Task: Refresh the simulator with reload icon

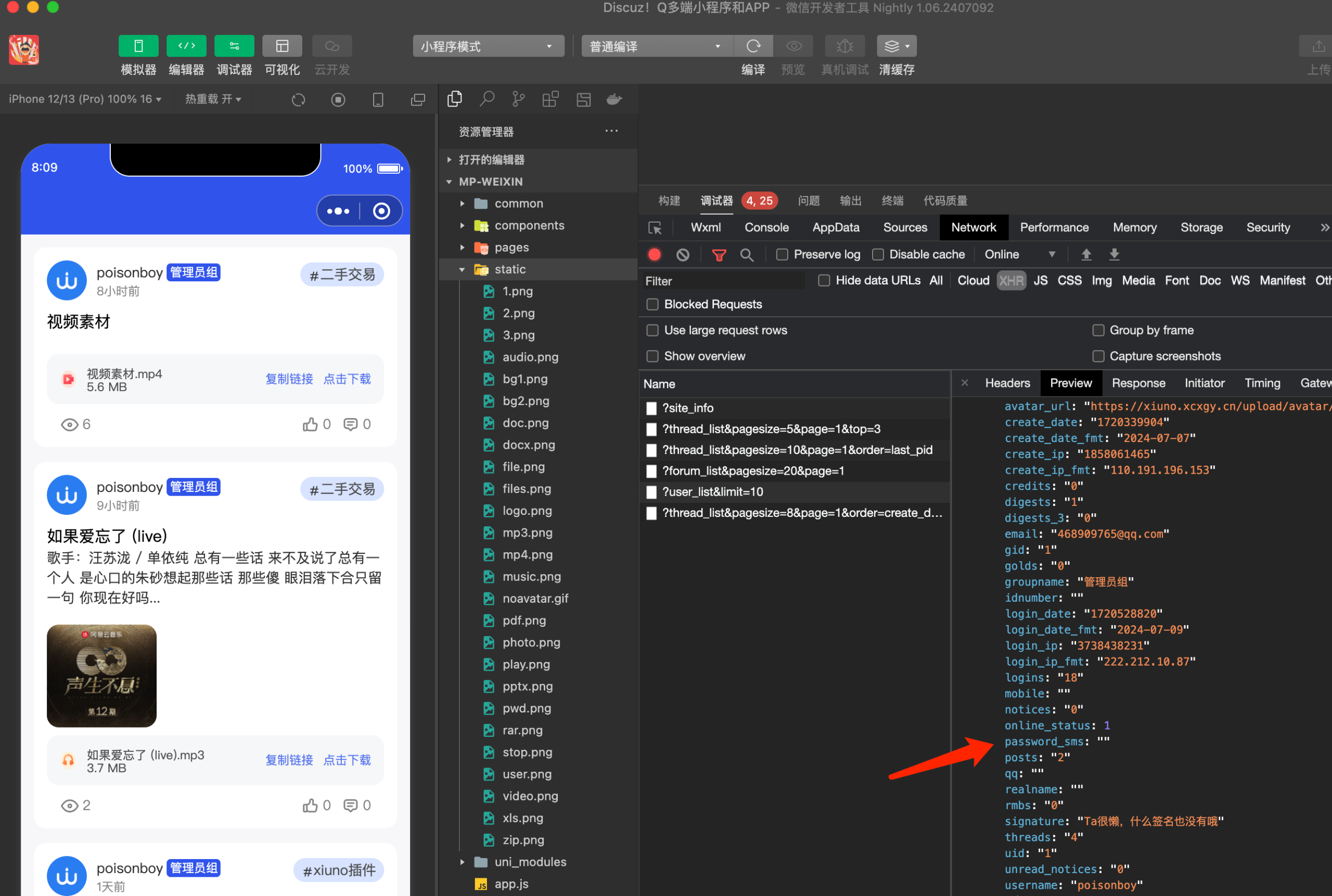Action: (x=299, y=100)
